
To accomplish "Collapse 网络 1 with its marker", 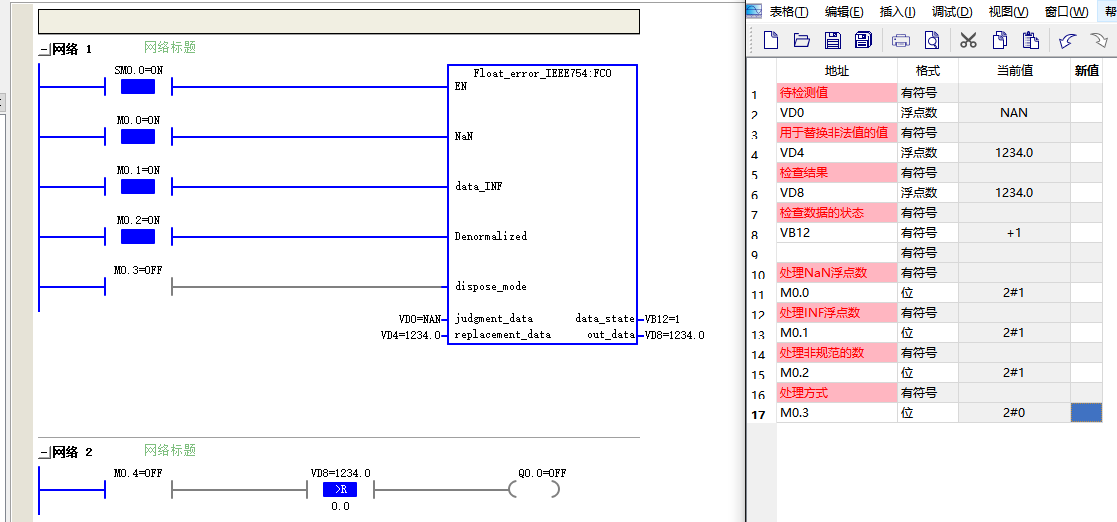I will point(44,49).
